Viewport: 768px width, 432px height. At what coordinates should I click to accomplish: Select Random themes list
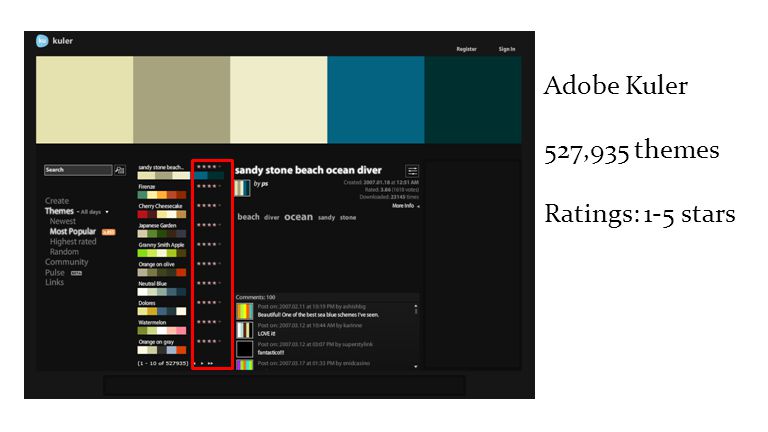(64, 252)
